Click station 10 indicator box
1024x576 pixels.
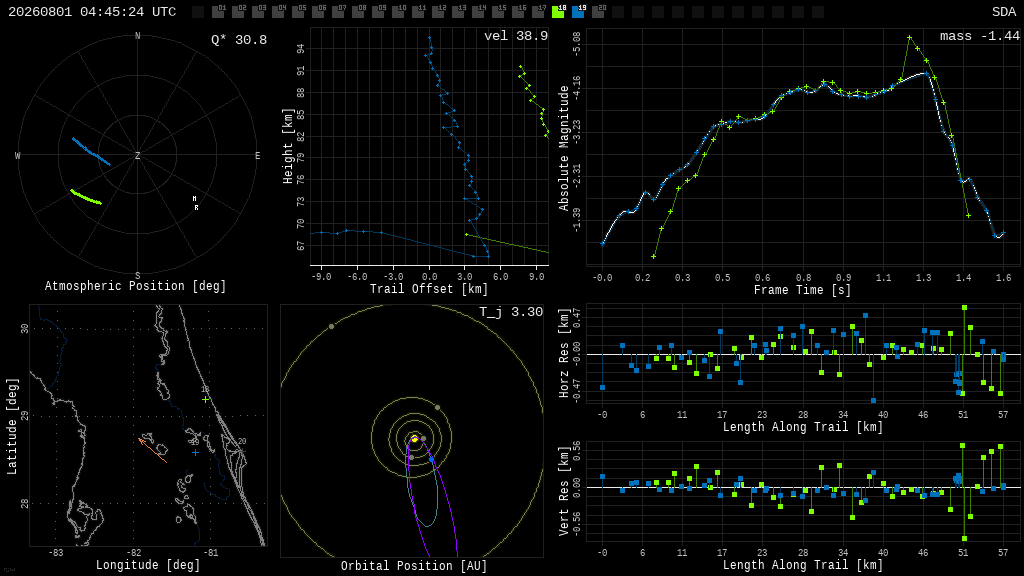coord(398,11)
